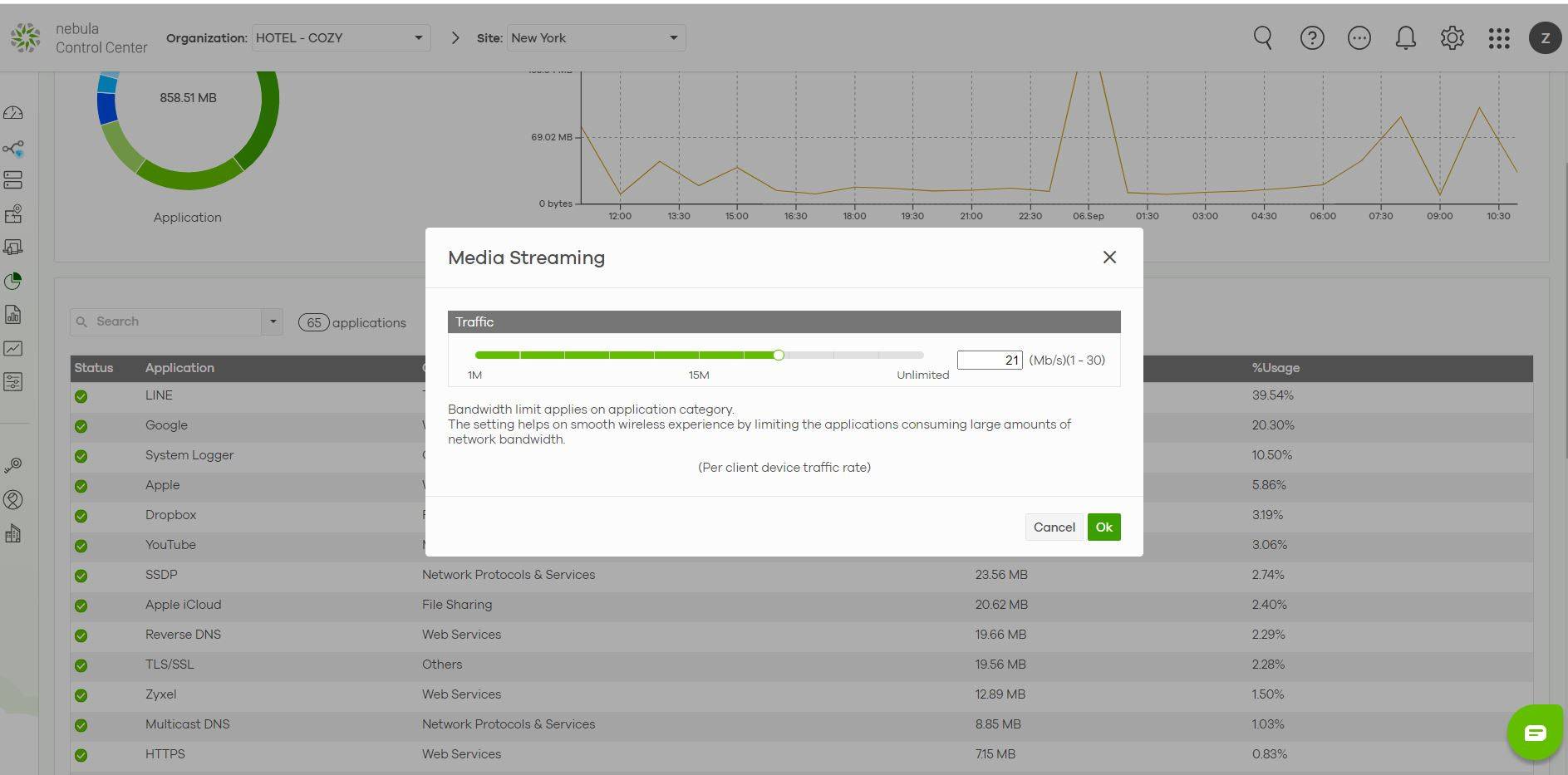
Task: Close the Media Streaming dialog
Action: 1109,258
